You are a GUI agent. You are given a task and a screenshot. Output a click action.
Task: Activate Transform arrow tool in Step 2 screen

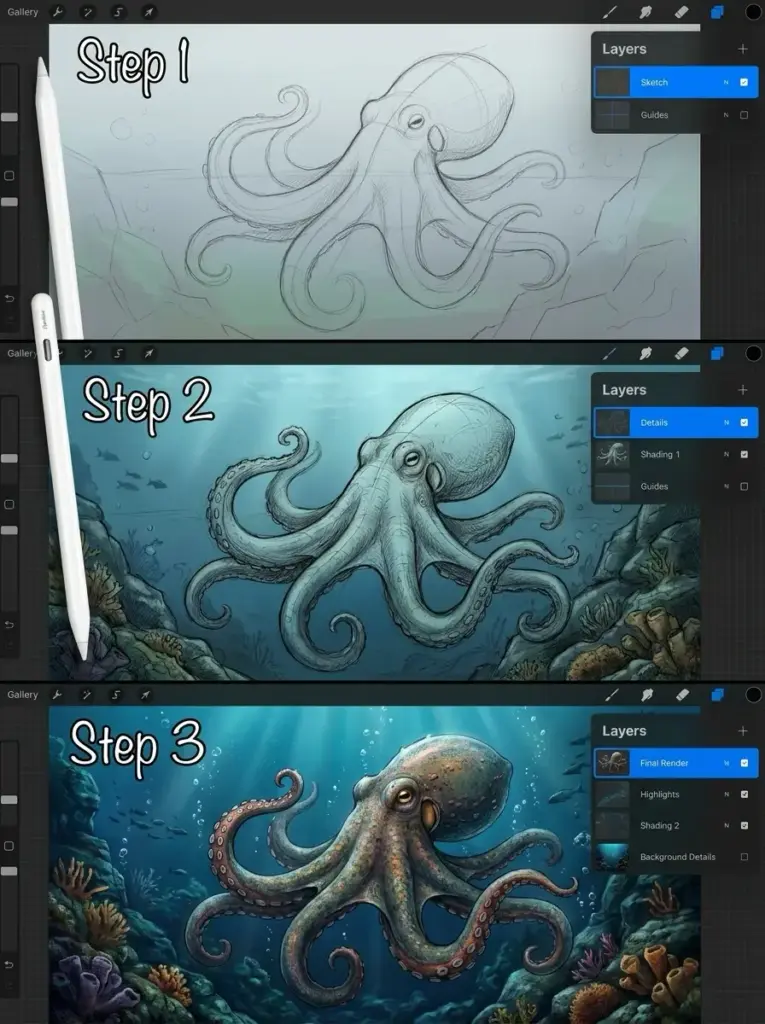pos(149,353)
